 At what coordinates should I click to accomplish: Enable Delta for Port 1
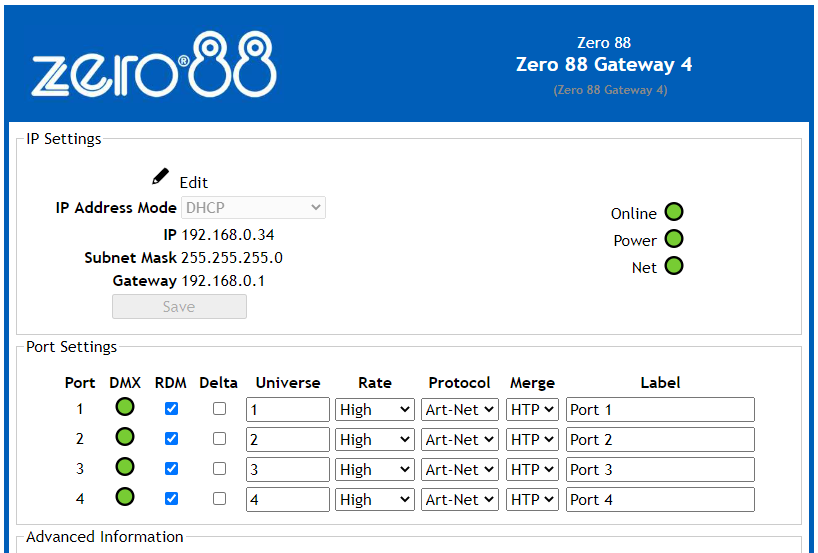[220, 408]
